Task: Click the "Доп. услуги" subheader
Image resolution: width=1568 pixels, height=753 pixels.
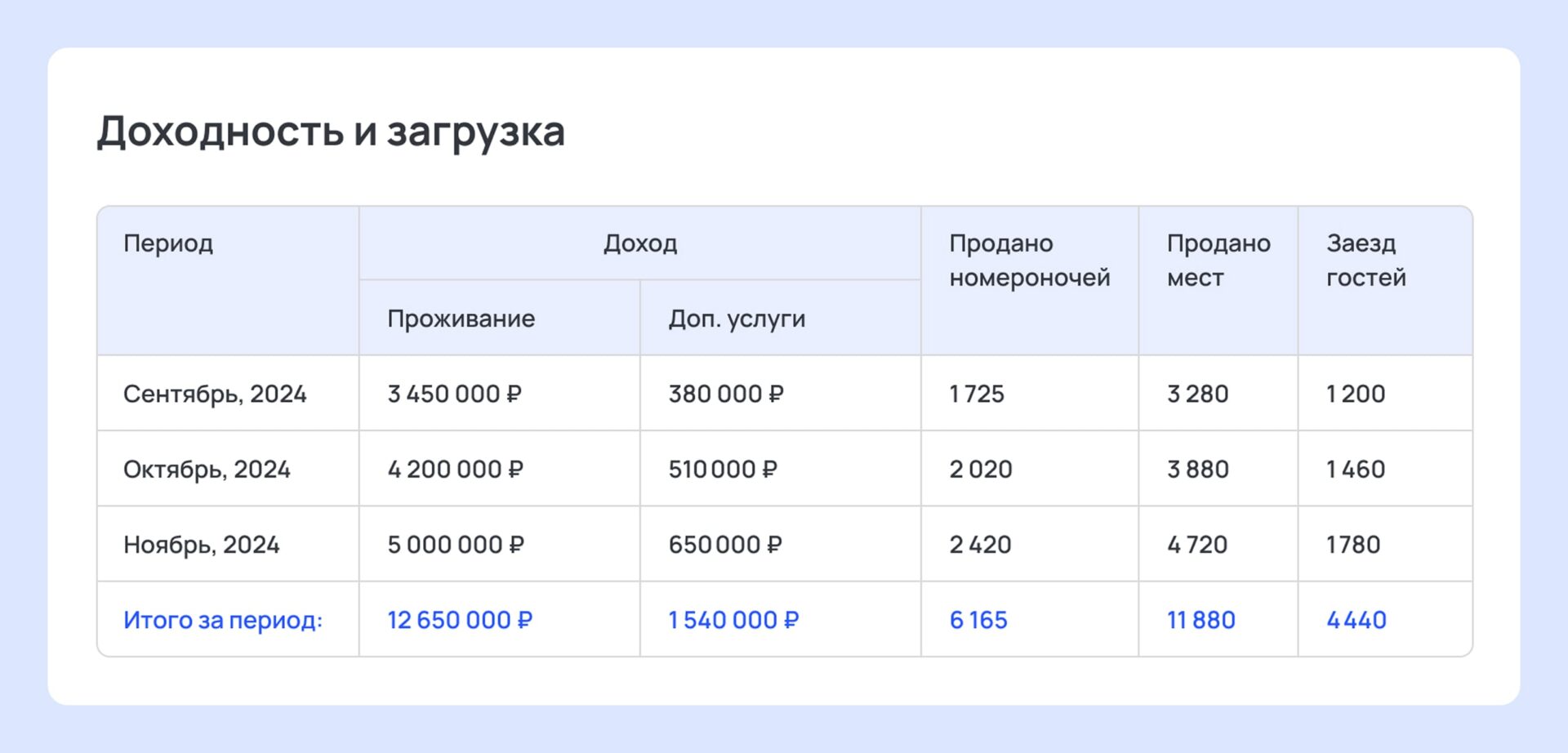Action: click(737, 319)
